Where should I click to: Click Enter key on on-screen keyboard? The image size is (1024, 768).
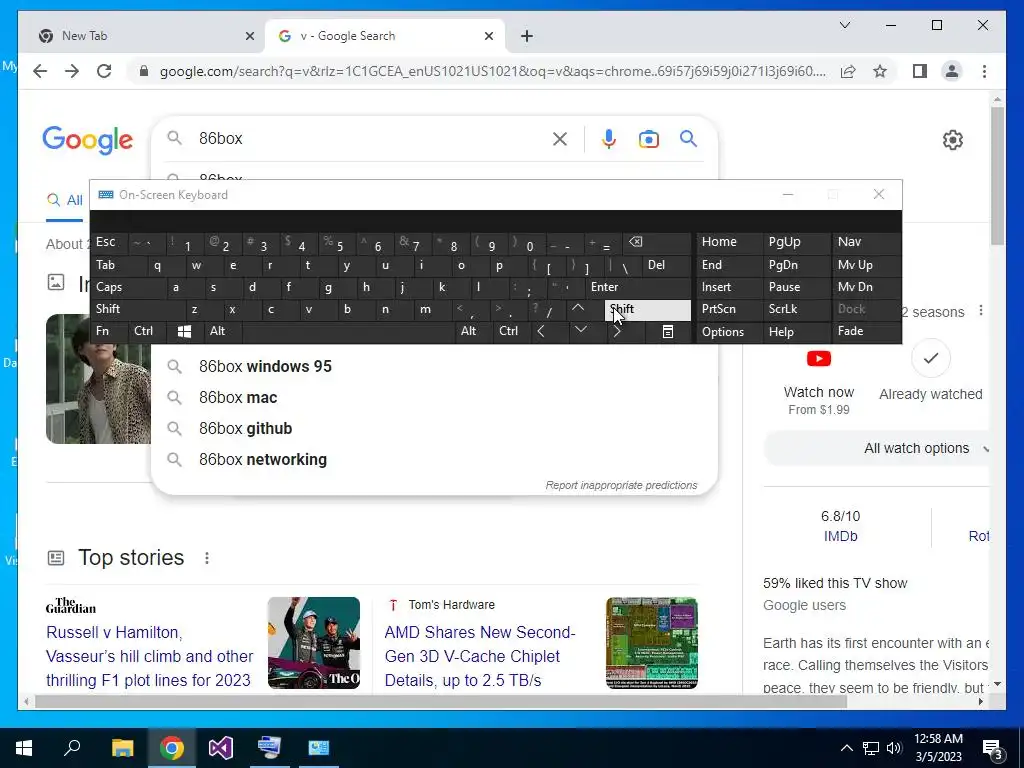point(638,287)
